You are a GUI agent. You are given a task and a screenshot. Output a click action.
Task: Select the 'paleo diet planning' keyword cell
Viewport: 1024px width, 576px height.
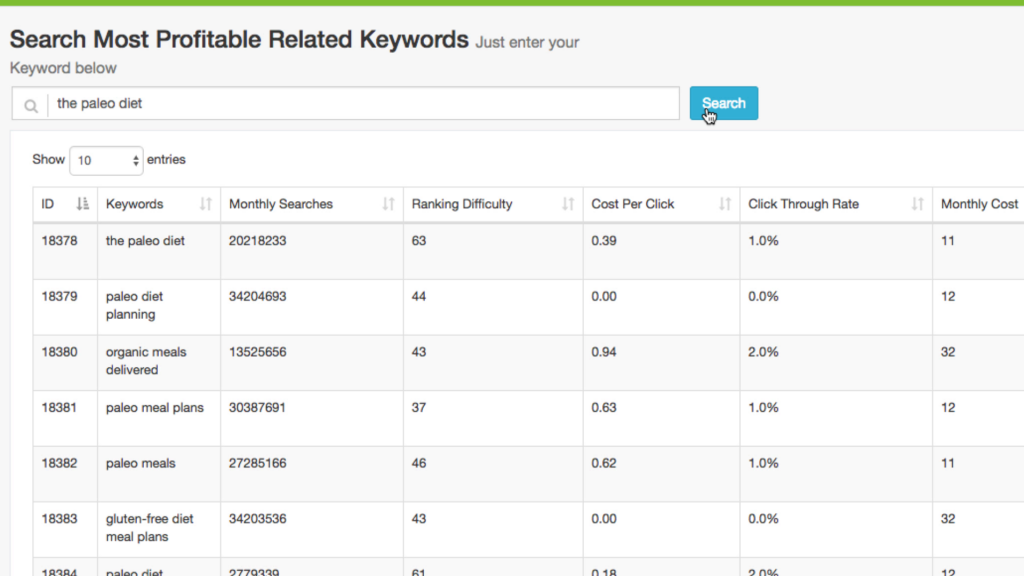[134, 306]
